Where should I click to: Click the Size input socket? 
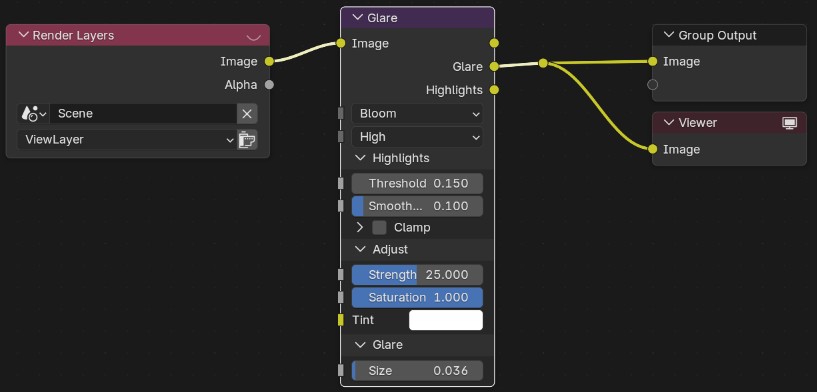tap(341, 371)
